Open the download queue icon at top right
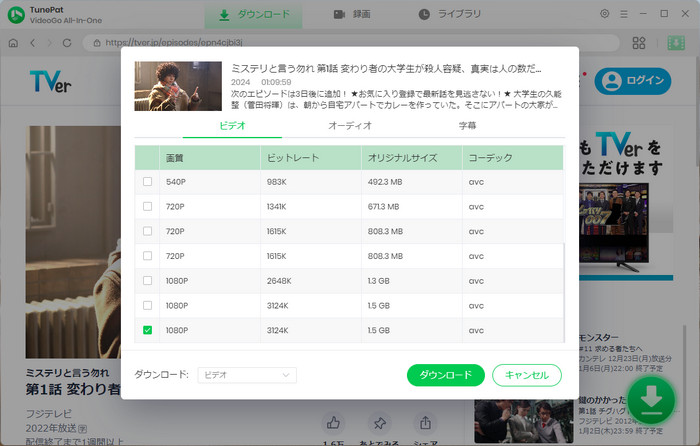 pos(676,43)
